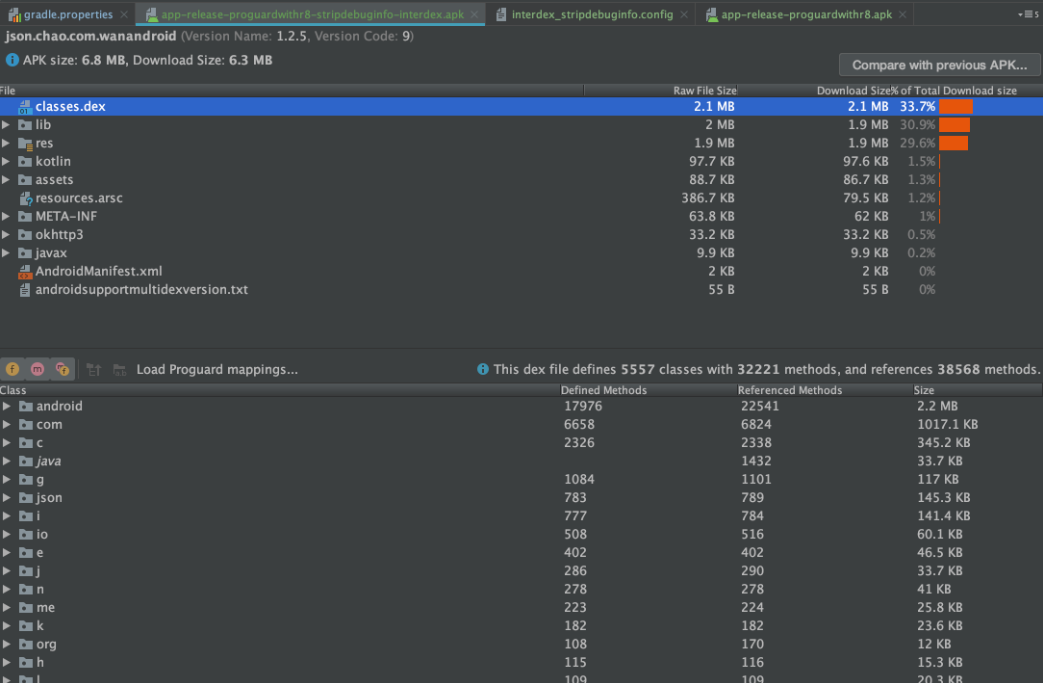Expand the android package node
The width and height of the screenshot is (1043, 683).
[7, 406]
